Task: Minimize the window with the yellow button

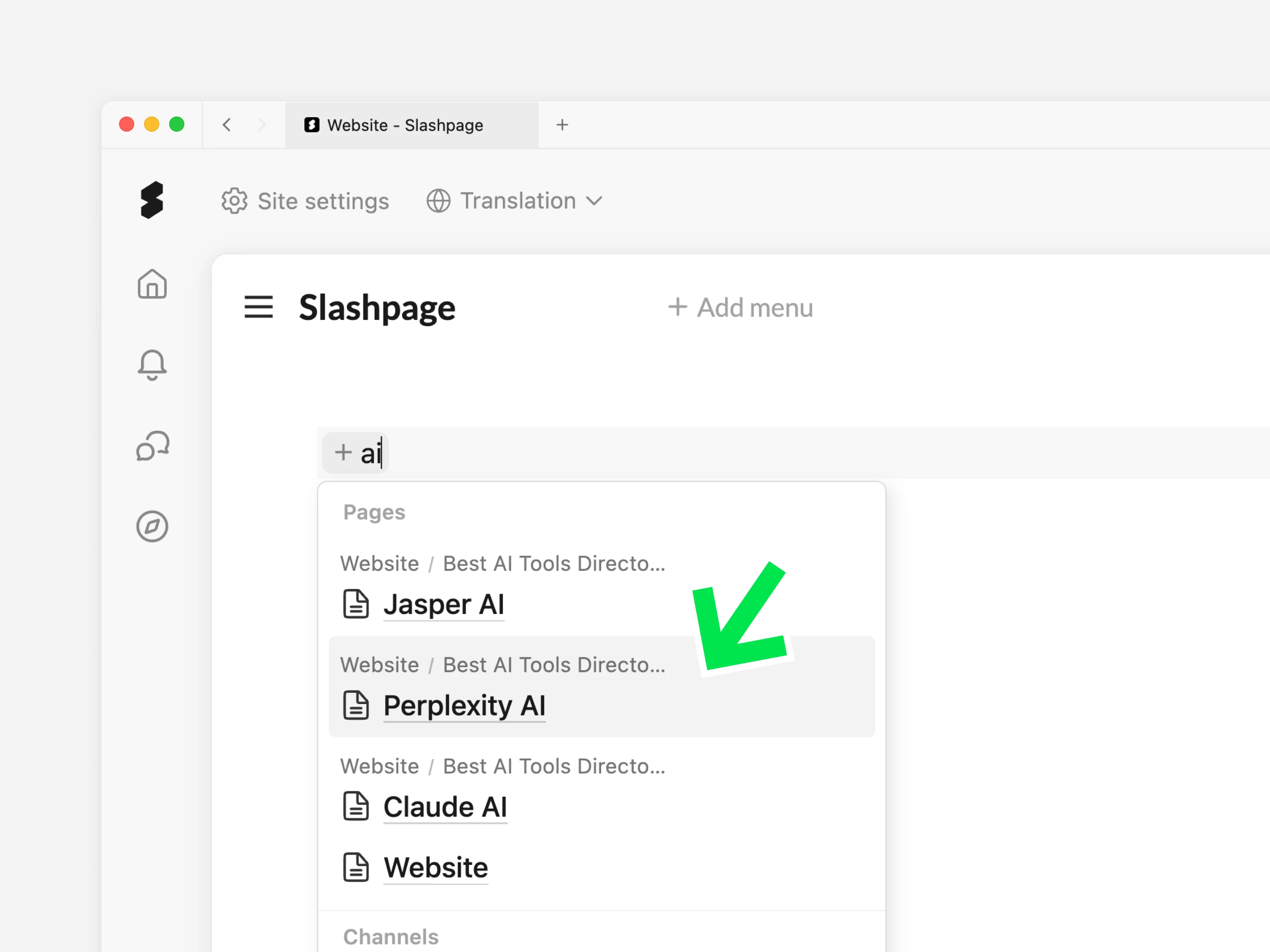Action: [152, 124]
